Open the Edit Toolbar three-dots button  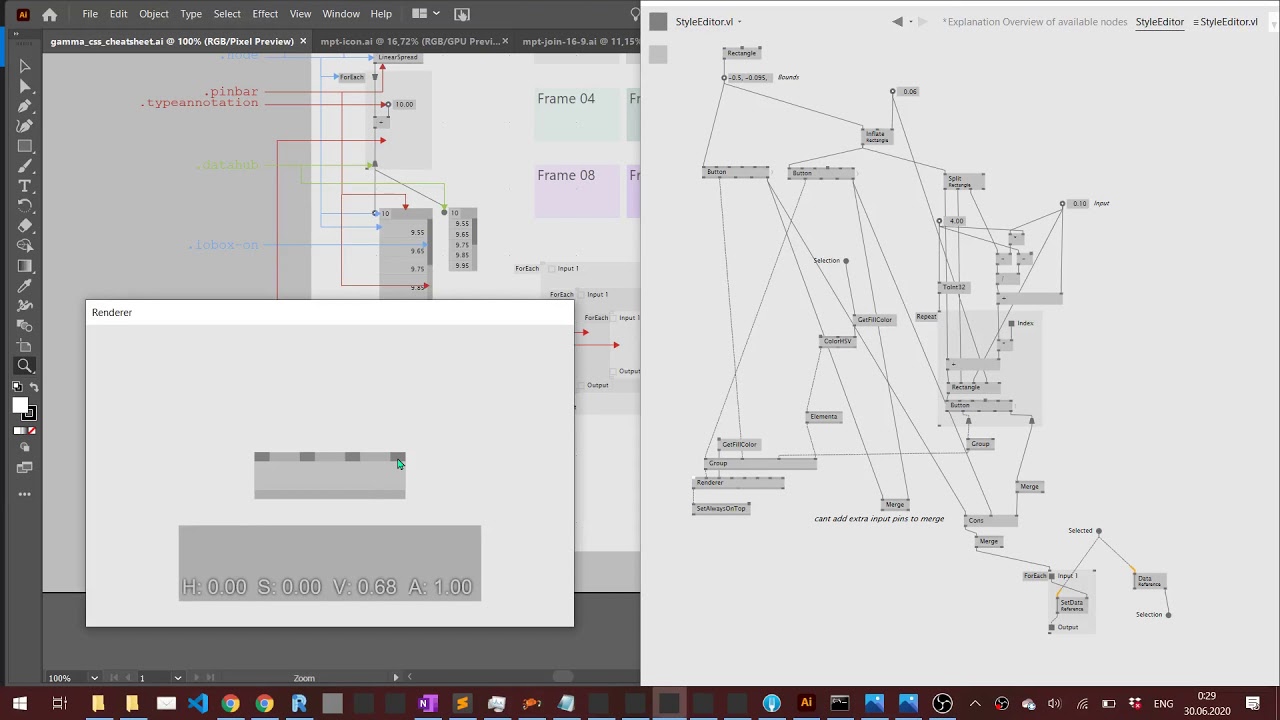click(25, 494)
